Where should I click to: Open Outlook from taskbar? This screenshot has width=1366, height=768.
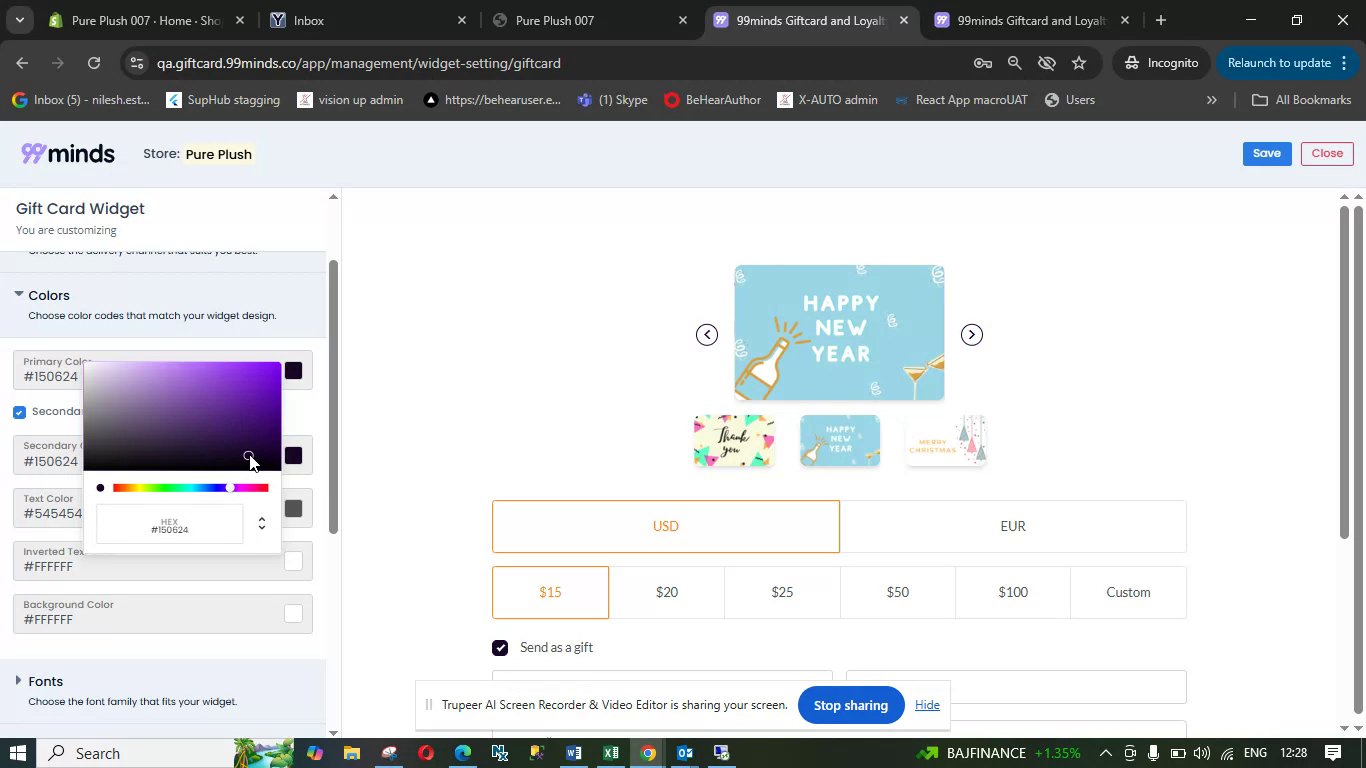click(x=685, y=753)
